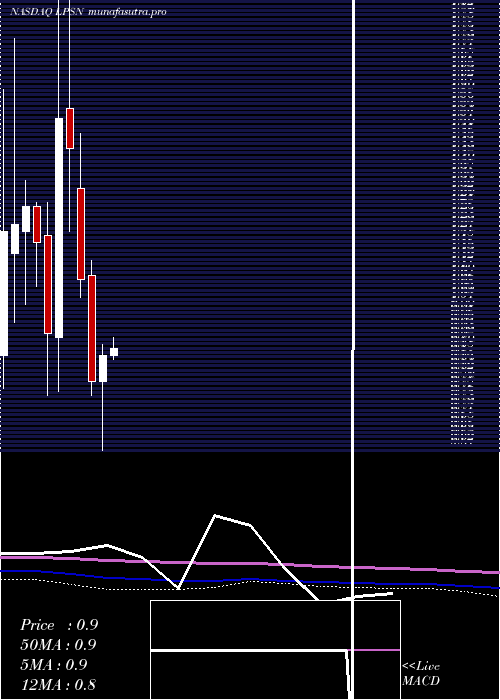
Task: Click the tallest white candlestick body
Action: pyautogui.click(x=59, y=228)
